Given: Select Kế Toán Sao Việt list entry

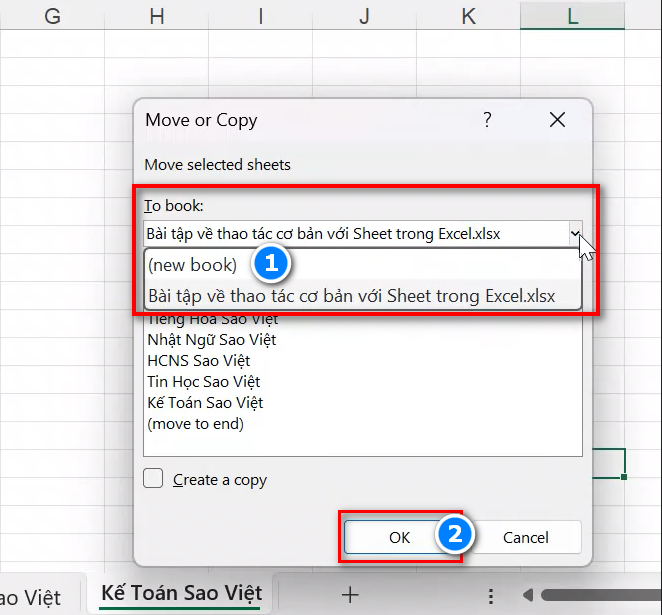Looking at the screenshot, I should pyautogui.click(x=205, y=403).
